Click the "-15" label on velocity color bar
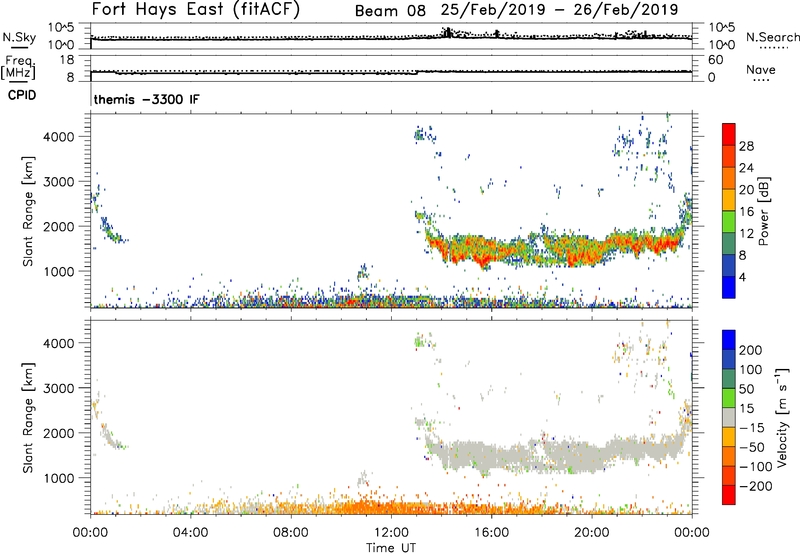800x554 pixels. click(x=752, y=428)
